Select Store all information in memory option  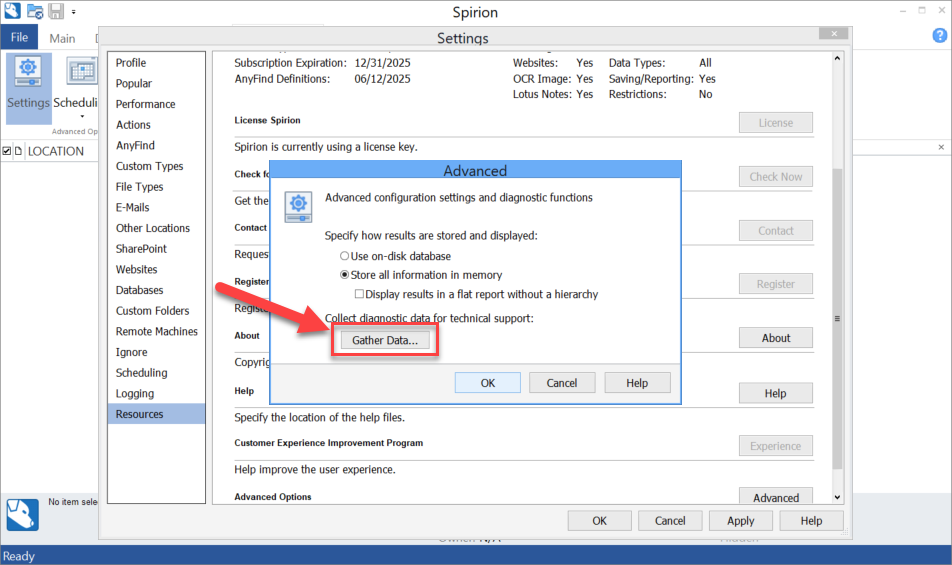tap(344, 275)
